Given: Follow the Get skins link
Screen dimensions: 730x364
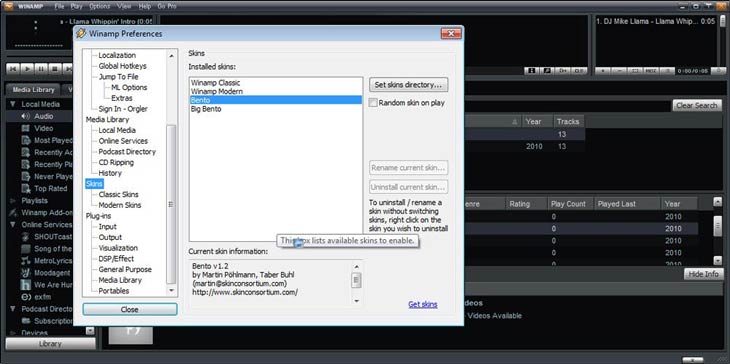Looking at the screenshot, I should pyautogui.click(x=423, y=304).
